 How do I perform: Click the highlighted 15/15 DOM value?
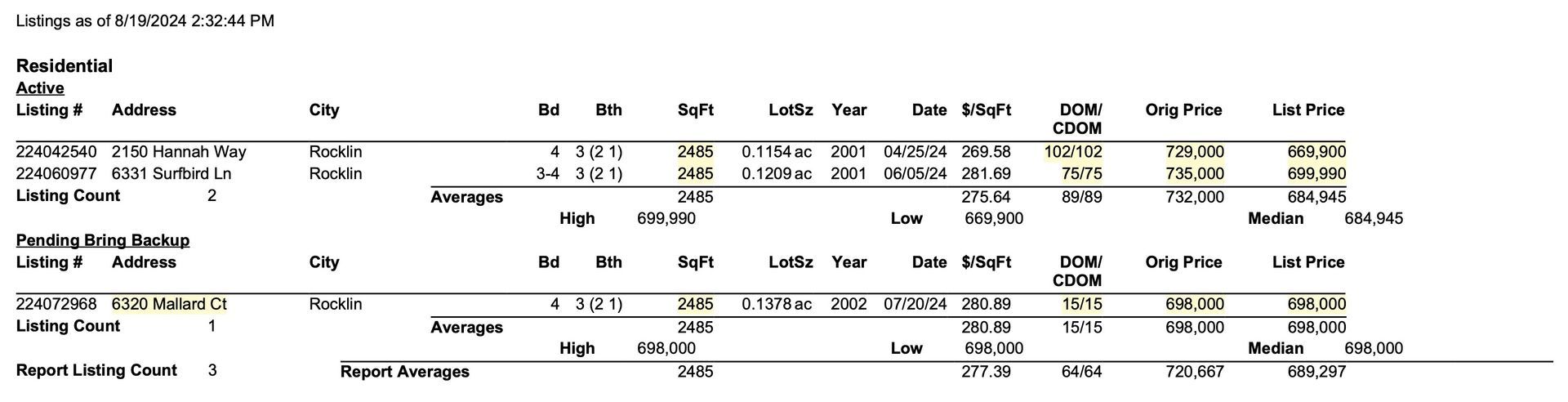coord(1082,304)
